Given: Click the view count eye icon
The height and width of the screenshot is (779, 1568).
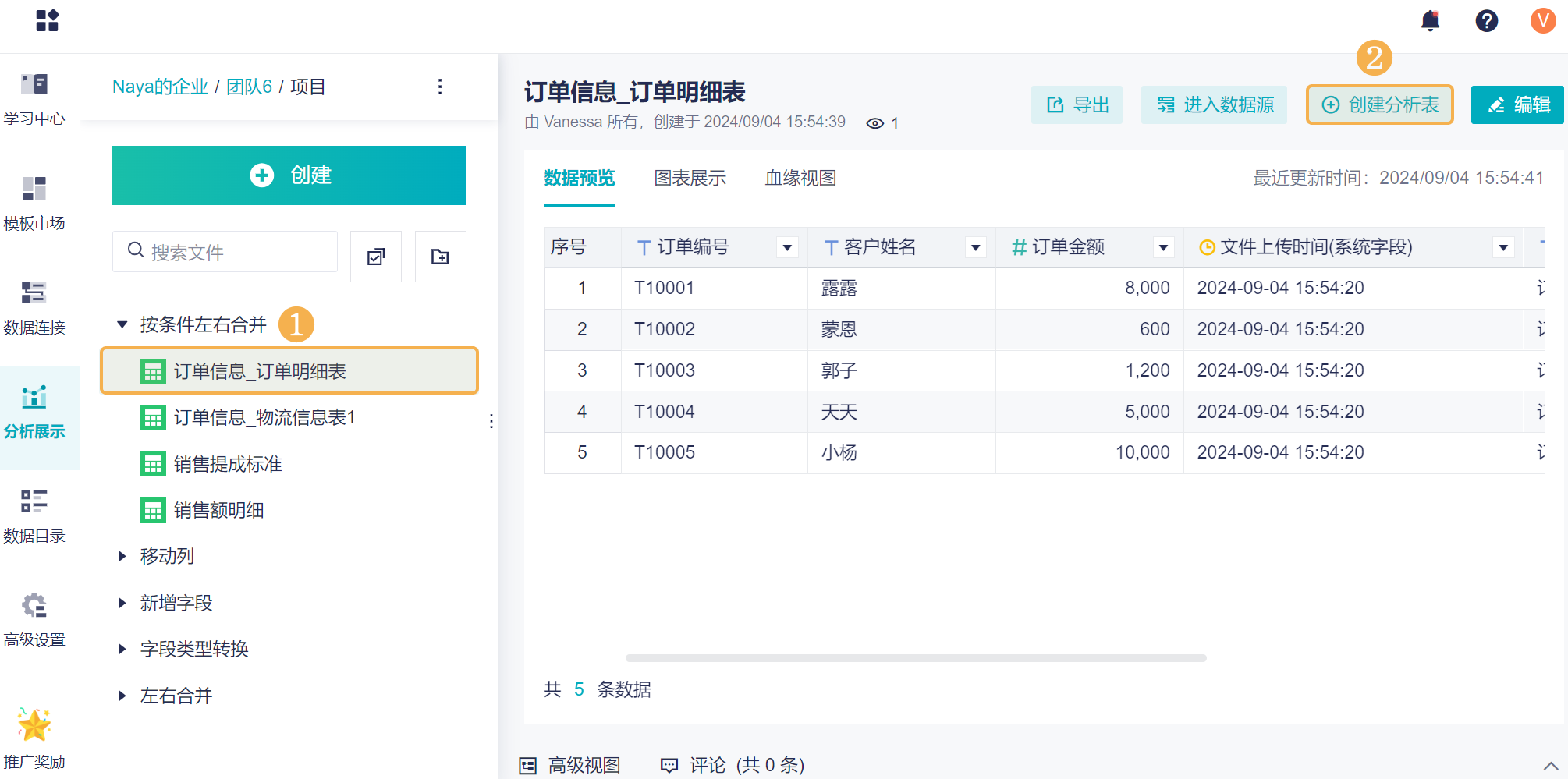Looking at the screenshot, I should click(875, 123).
